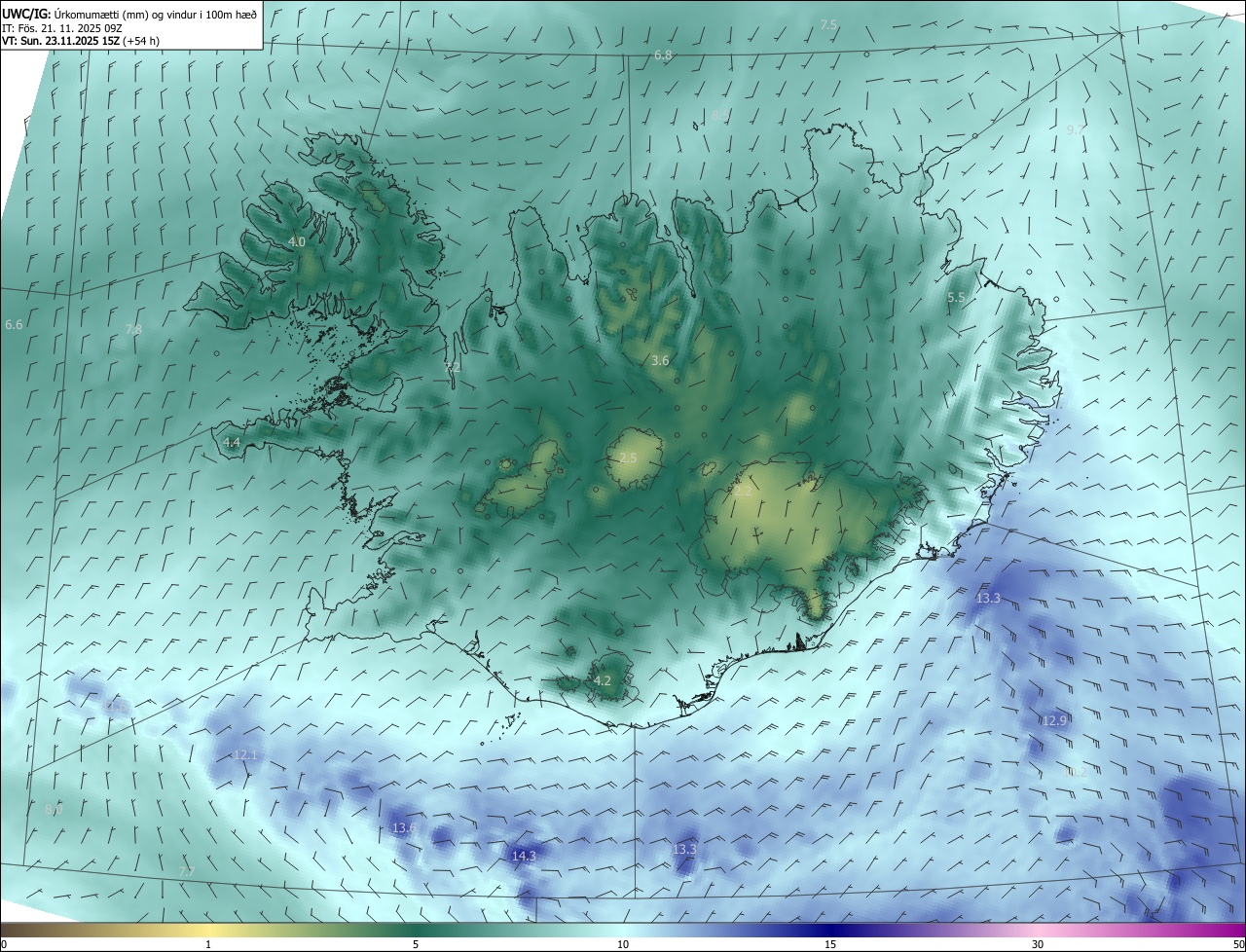Click the 7.5 value label
The width and height of the screenshot is (1246, 952).
(828, 24)
